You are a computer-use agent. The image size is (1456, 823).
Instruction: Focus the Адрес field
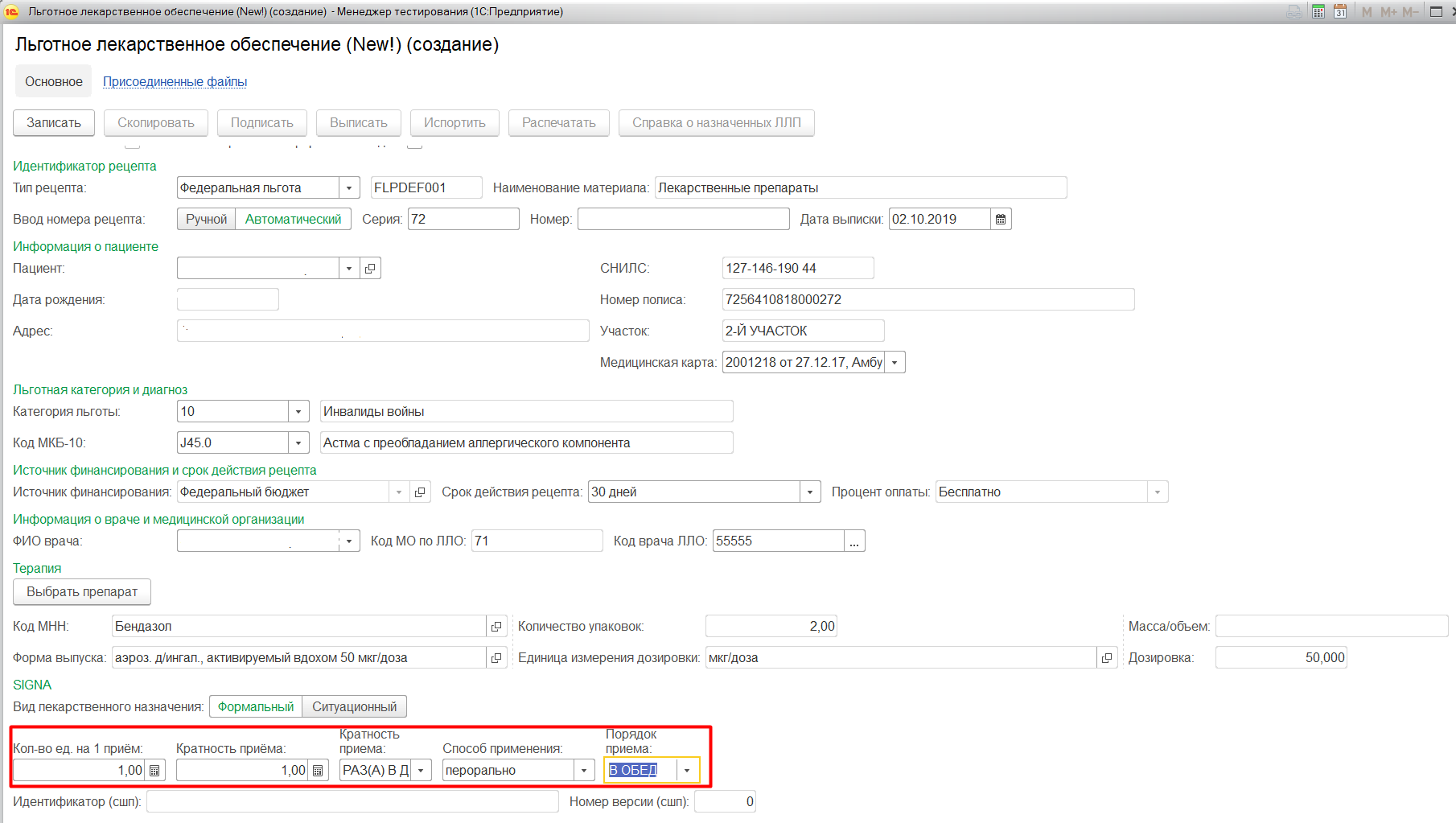[383, 331]
